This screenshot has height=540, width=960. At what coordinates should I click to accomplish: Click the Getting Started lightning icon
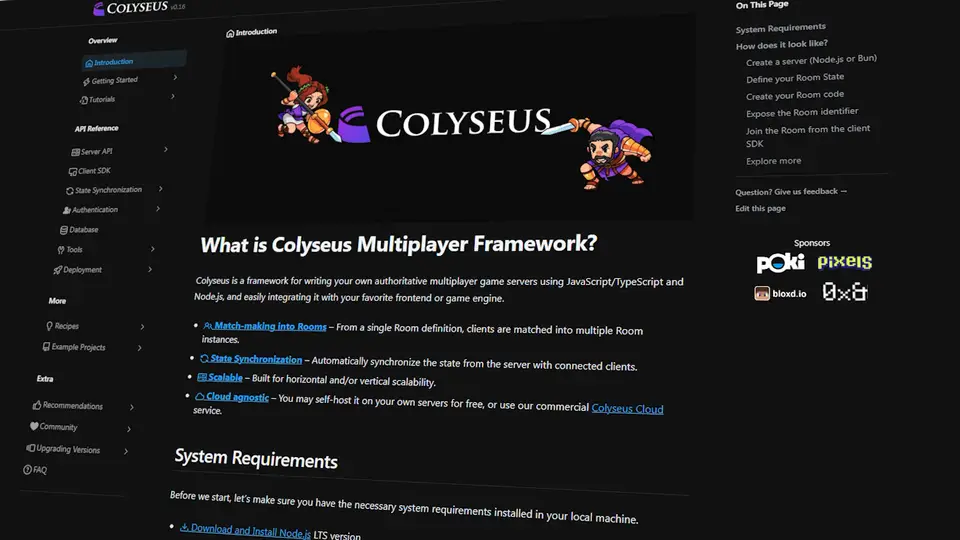pos(86,81)
